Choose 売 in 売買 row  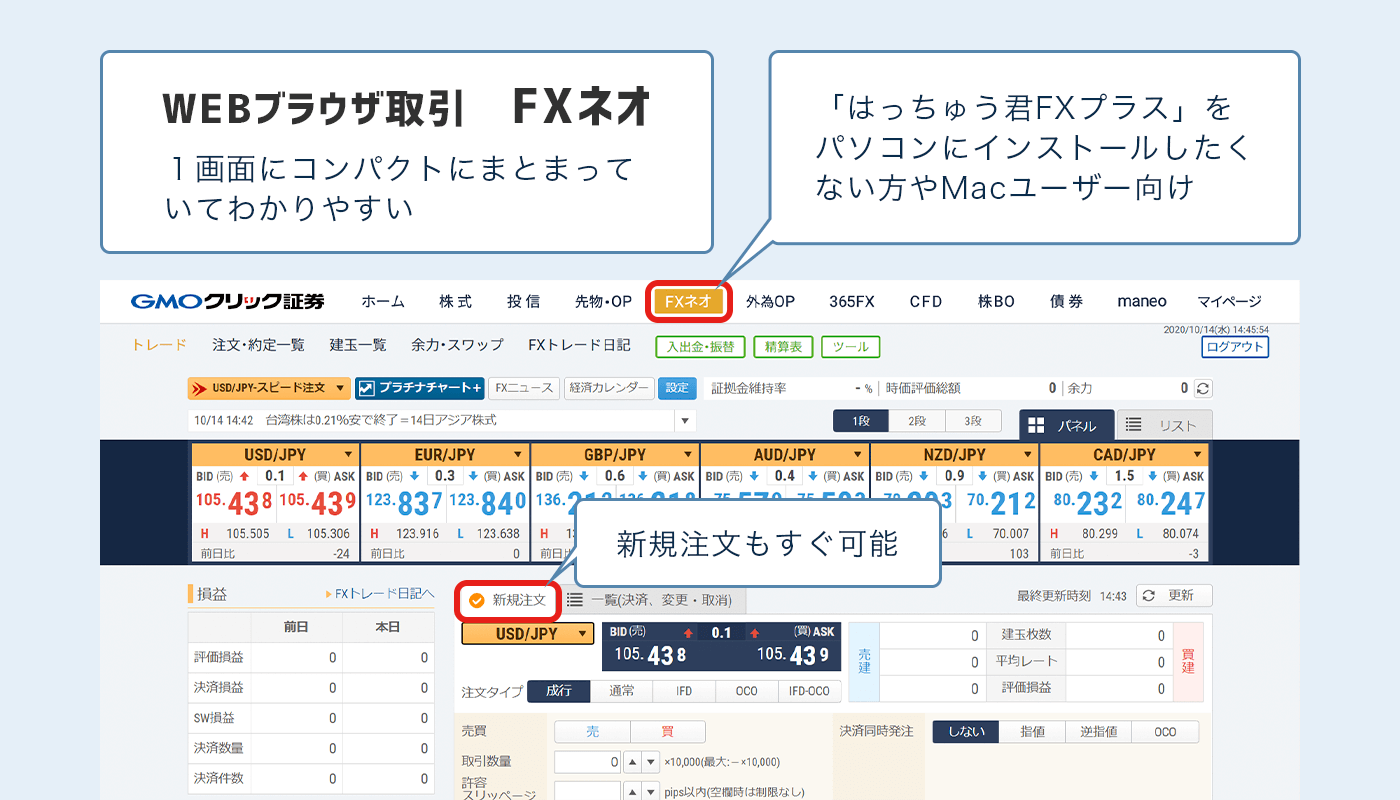(x=592, y=732)
